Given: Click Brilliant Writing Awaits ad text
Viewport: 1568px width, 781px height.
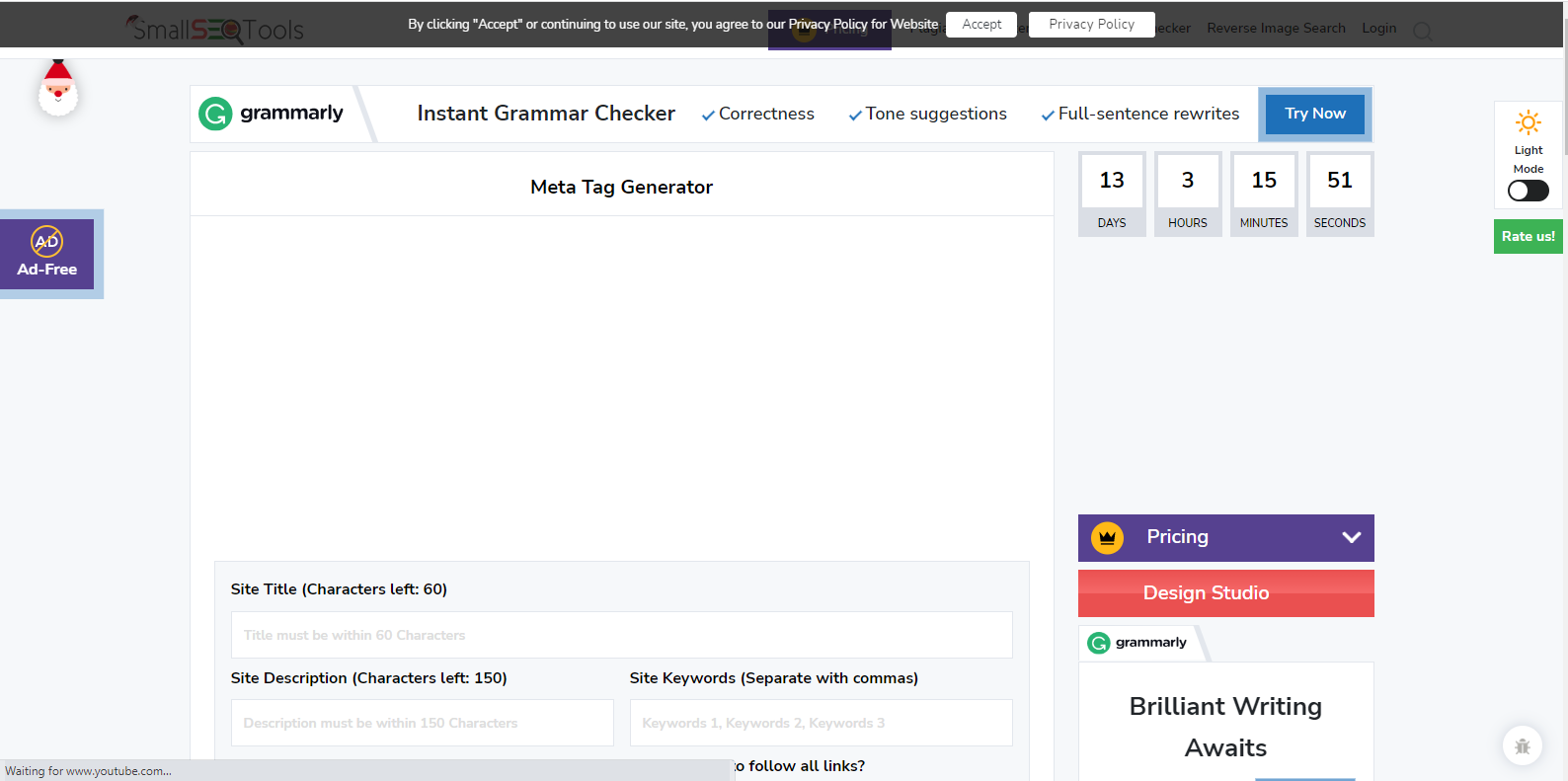Looking at the screenshot, I should pos(1225,727).
